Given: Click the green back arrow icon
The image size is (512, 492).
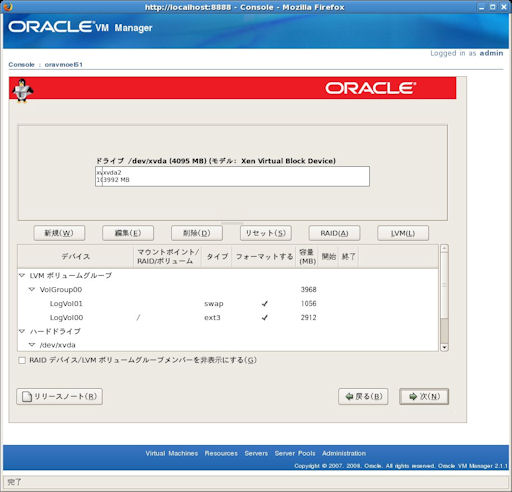Looking at the screenshot, I should (349, 396).
